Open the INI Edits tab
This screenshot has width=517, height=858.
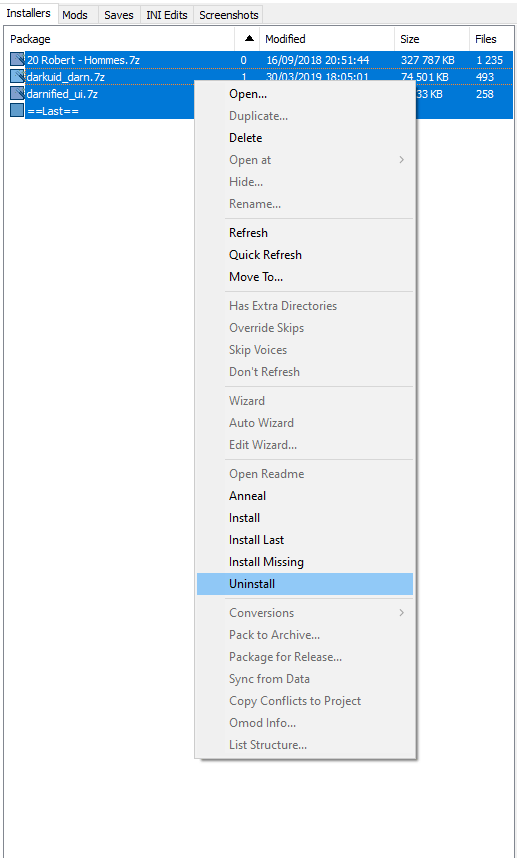point(167,15)
